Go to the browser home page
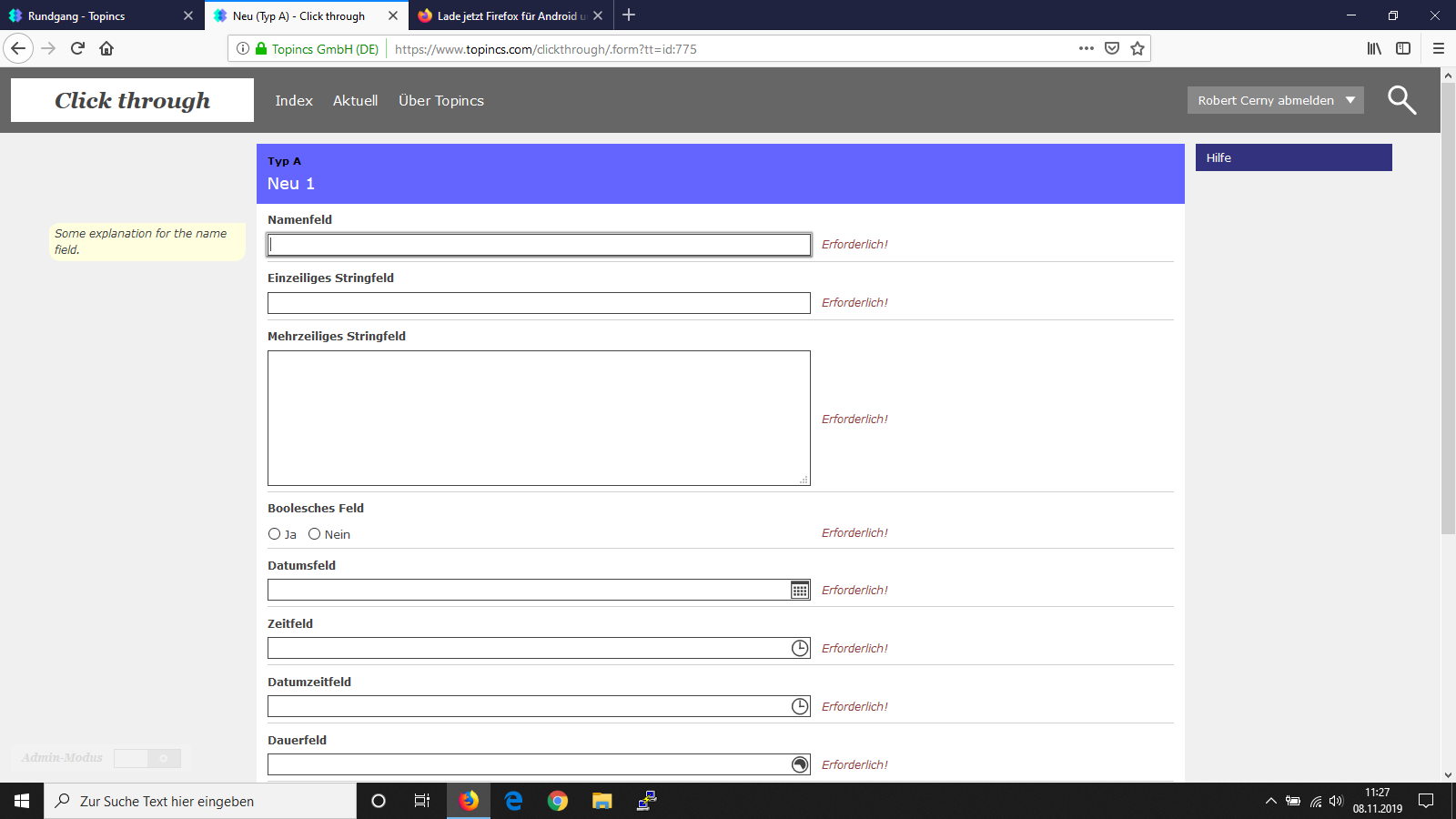 (106, 49)
